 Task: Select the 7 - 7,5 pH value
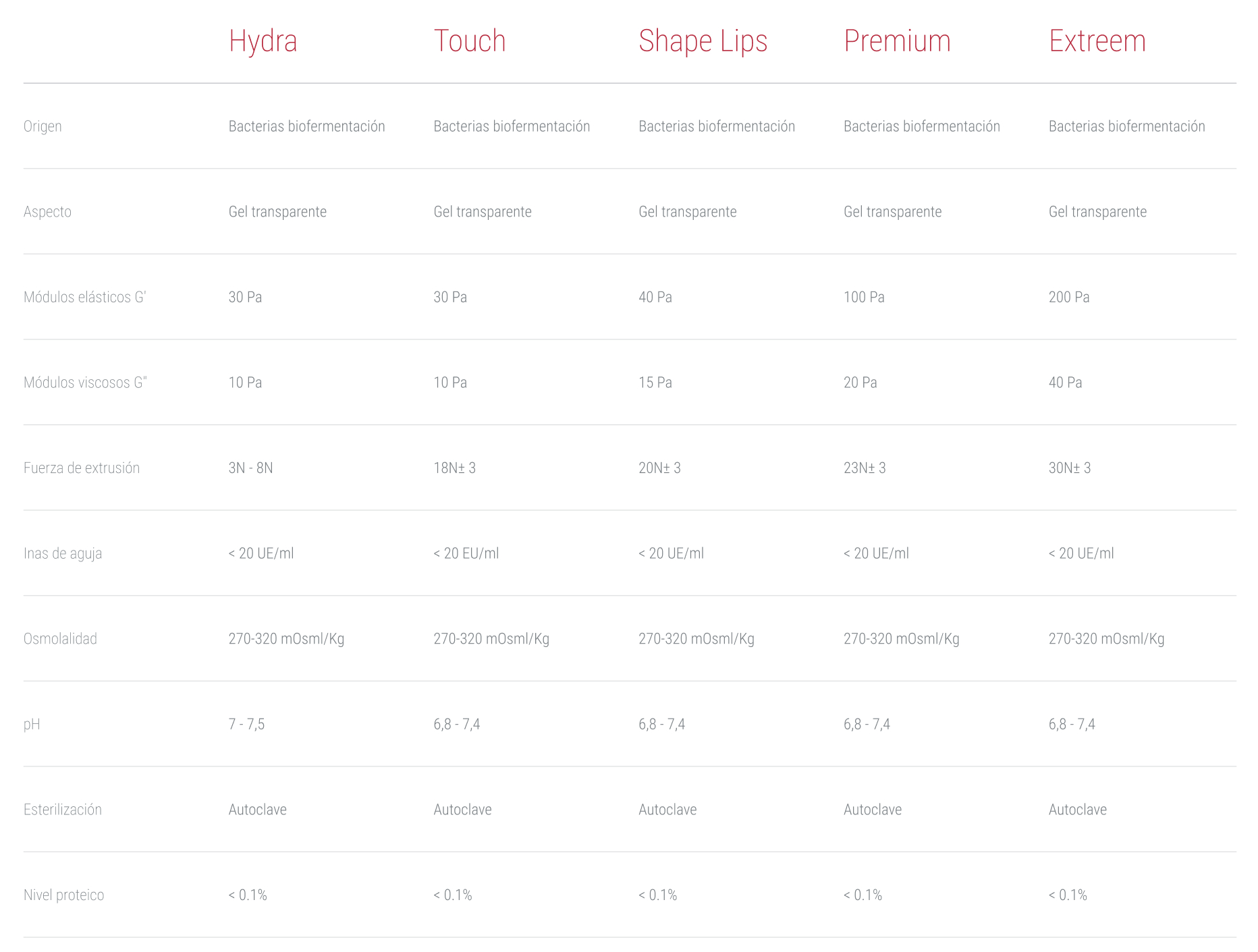pos(246,725)
